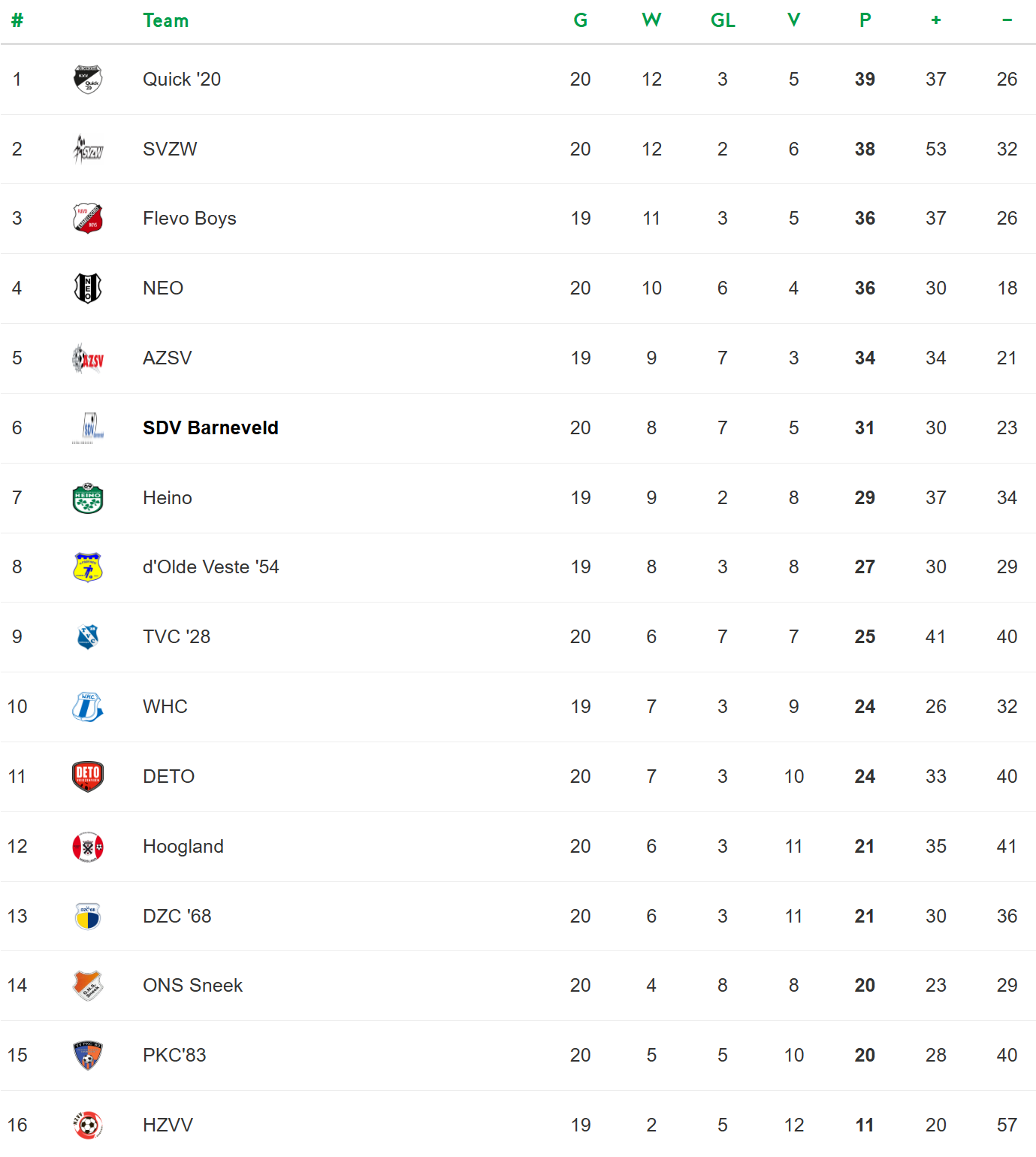The width and height of the screenshot is (1036, 1157).
Task: Select the DZC '68 team name
Action: 177,917
